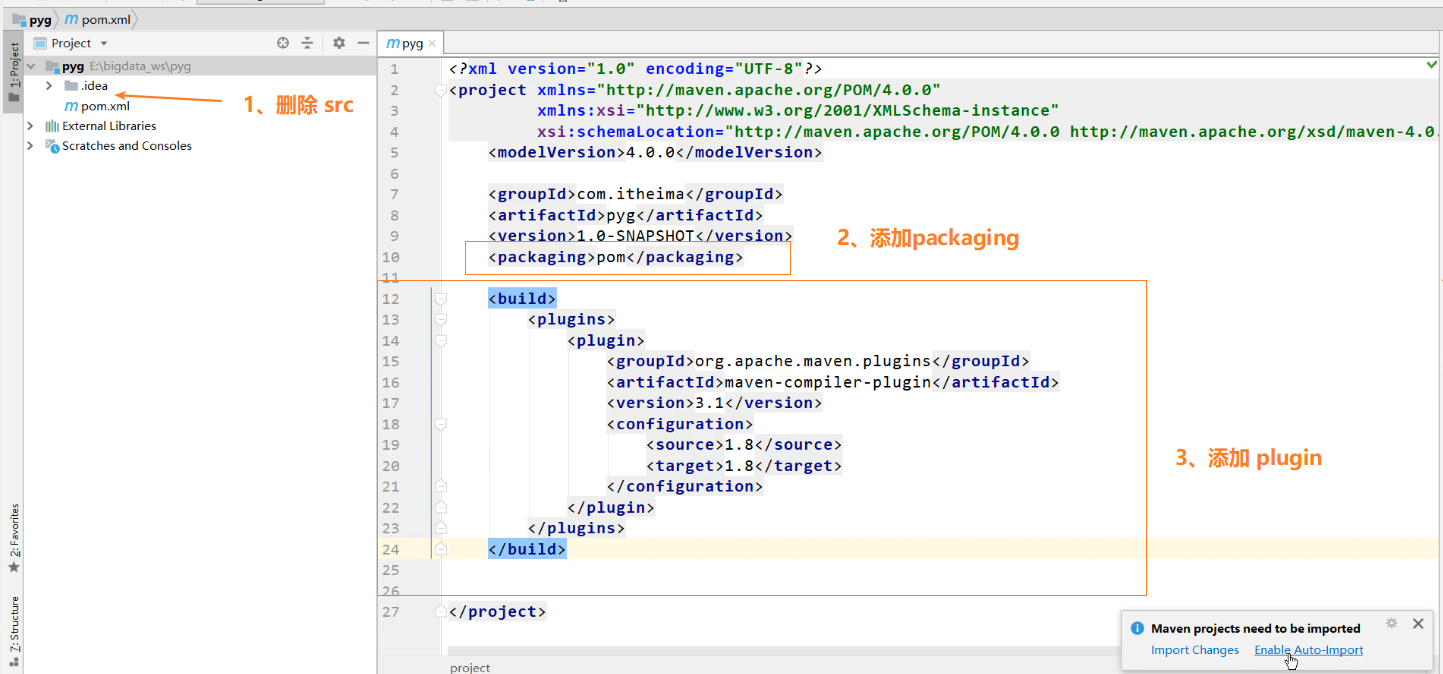Fold the plugins block at line 13
Viewport: 1443px width, 674px height.
coord(440,320)
